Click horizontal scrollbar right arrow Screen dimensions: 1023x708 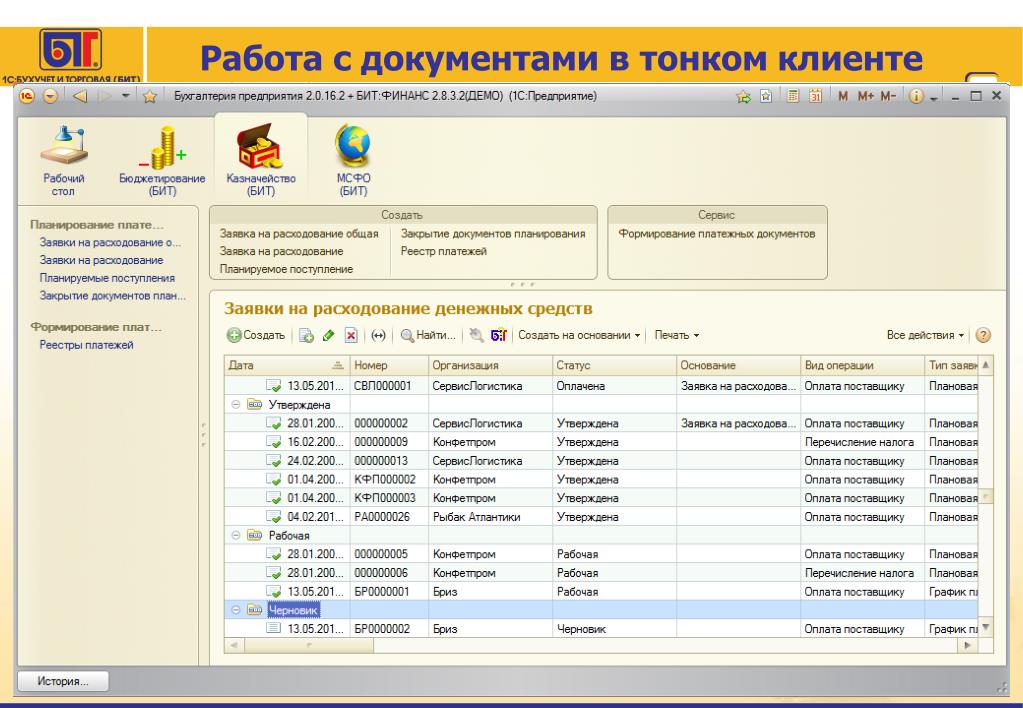click(x=968, y=645)
